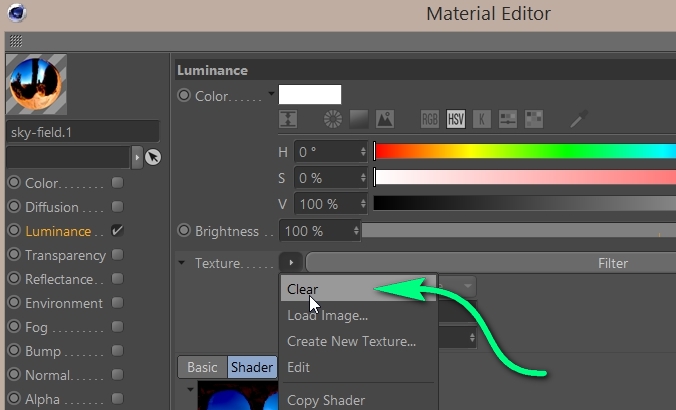Screen dimensions: 676x410
Task: Switch color sliders to HSV mode
Action: pyautogui.click(x=456, y=119)
